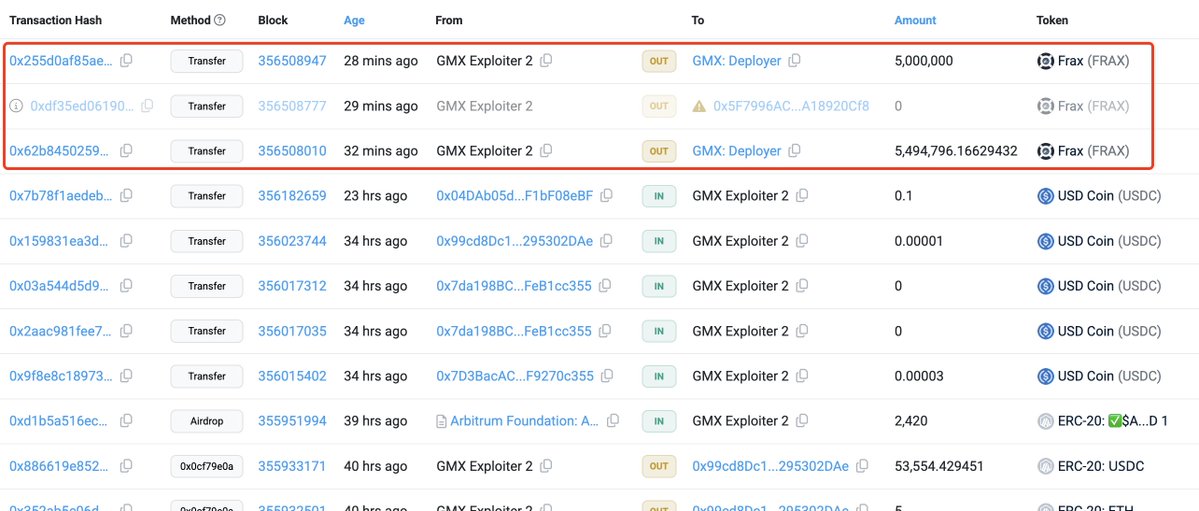Copy From address 0x04DAb05d...F1bF08eBF
The width and height of the screenshot is (1199, 511).
coord(606,196)
